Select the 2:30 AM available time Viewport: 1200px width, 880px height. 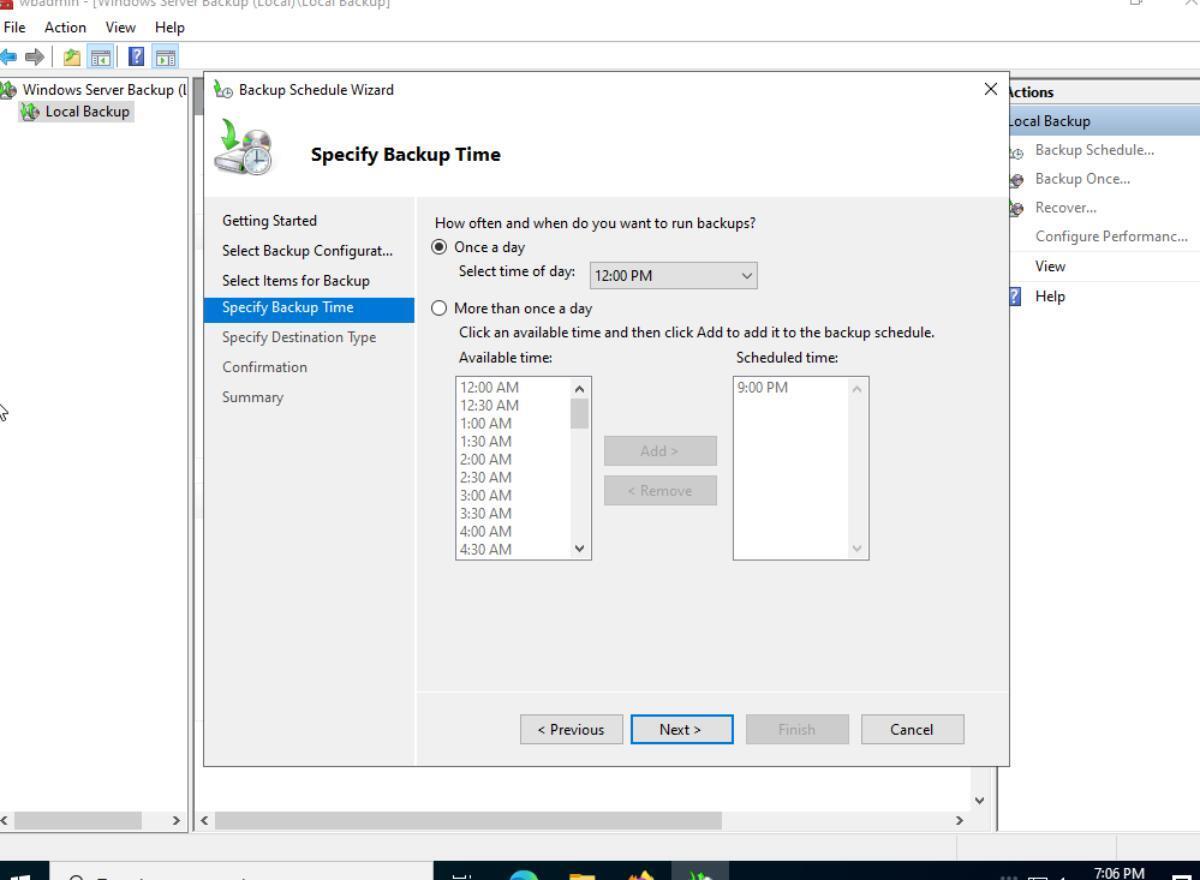tap(486, 477)
